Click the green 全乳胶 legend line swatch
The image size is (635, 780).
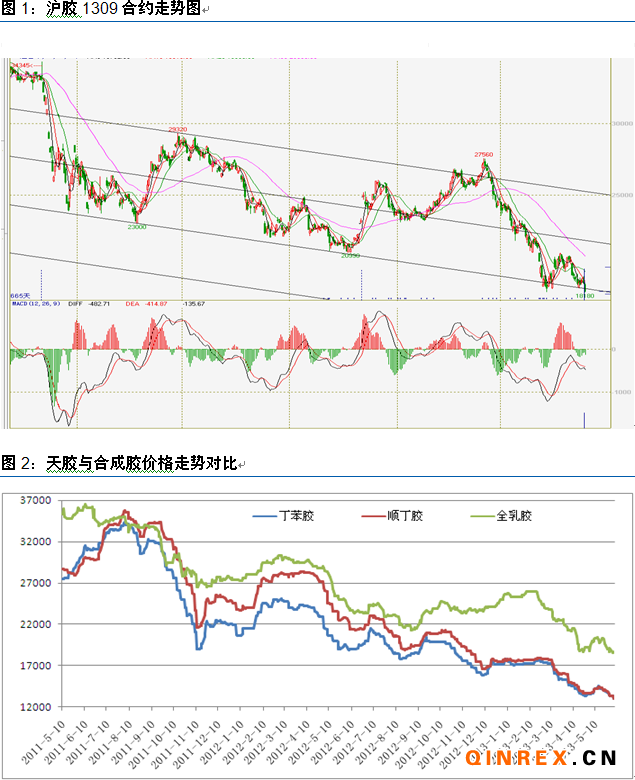tap(482, 516)
